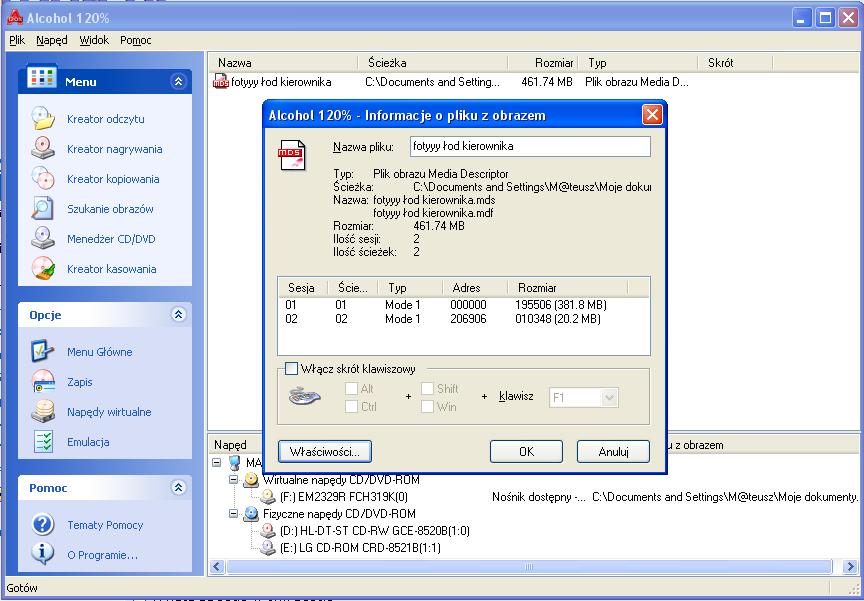The image size is (864, 601).
Task: Click the Anuluj button
Action: point(613,452)
